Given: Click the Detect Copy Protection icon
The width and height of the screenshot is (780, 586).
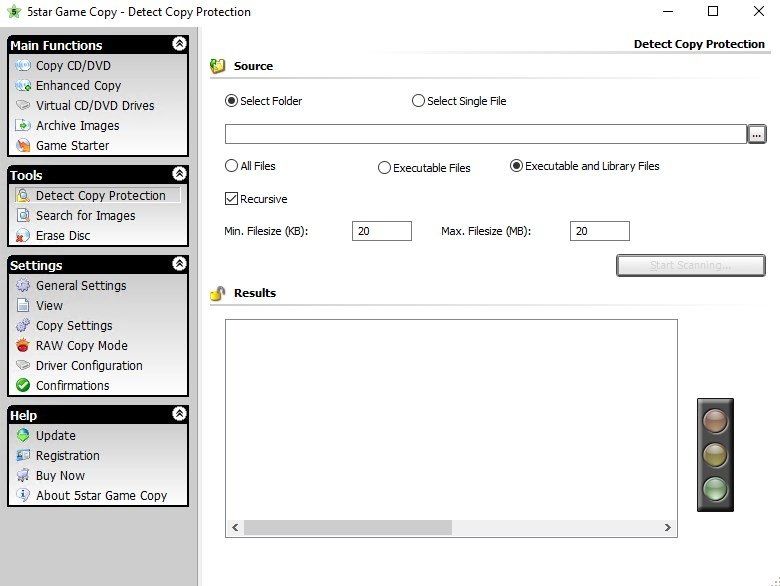Looking at the screenshot, I should [23, 195].
